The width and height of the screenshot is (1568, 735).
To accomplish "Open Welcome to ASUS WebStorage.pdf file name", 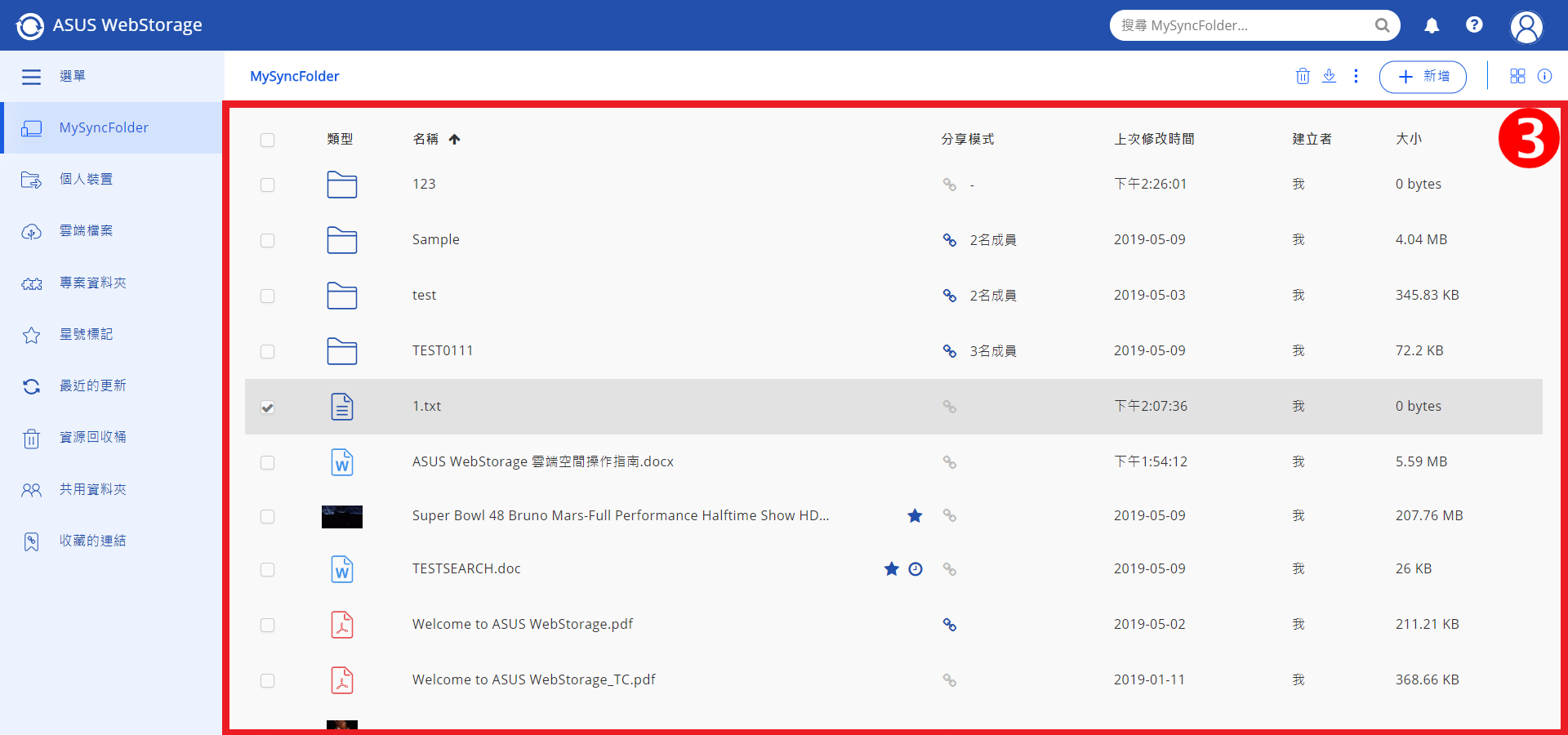I will point(522,625).
